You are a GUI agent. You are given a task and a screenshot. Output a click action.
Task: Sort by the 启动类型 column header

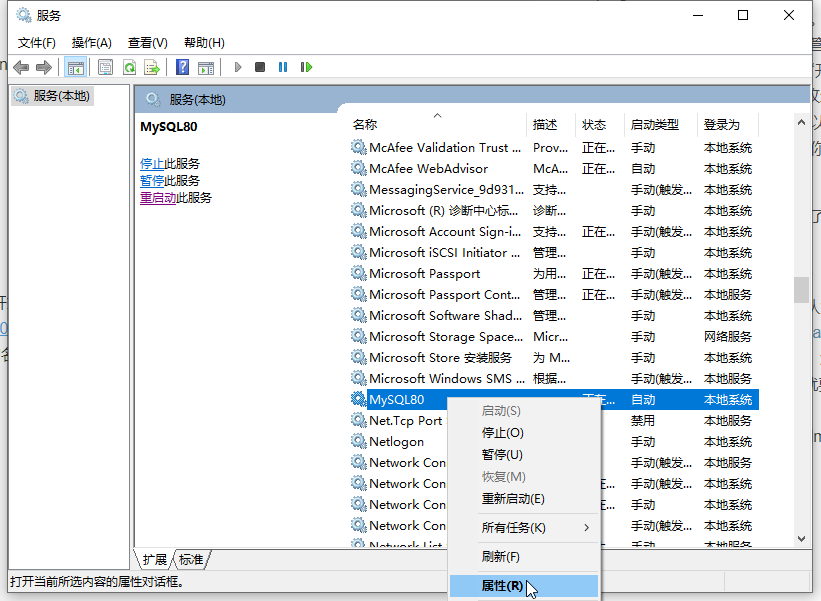[x=661, y=125]
